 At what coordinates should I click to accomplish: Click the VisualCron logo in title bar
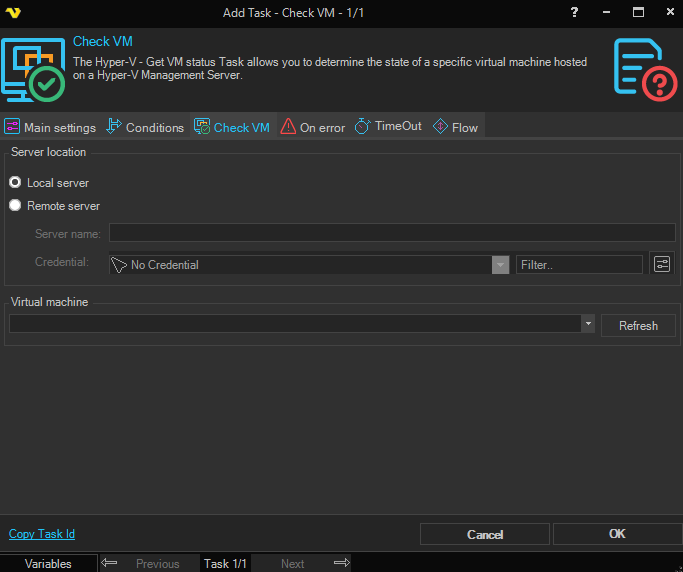click(15, 12)
